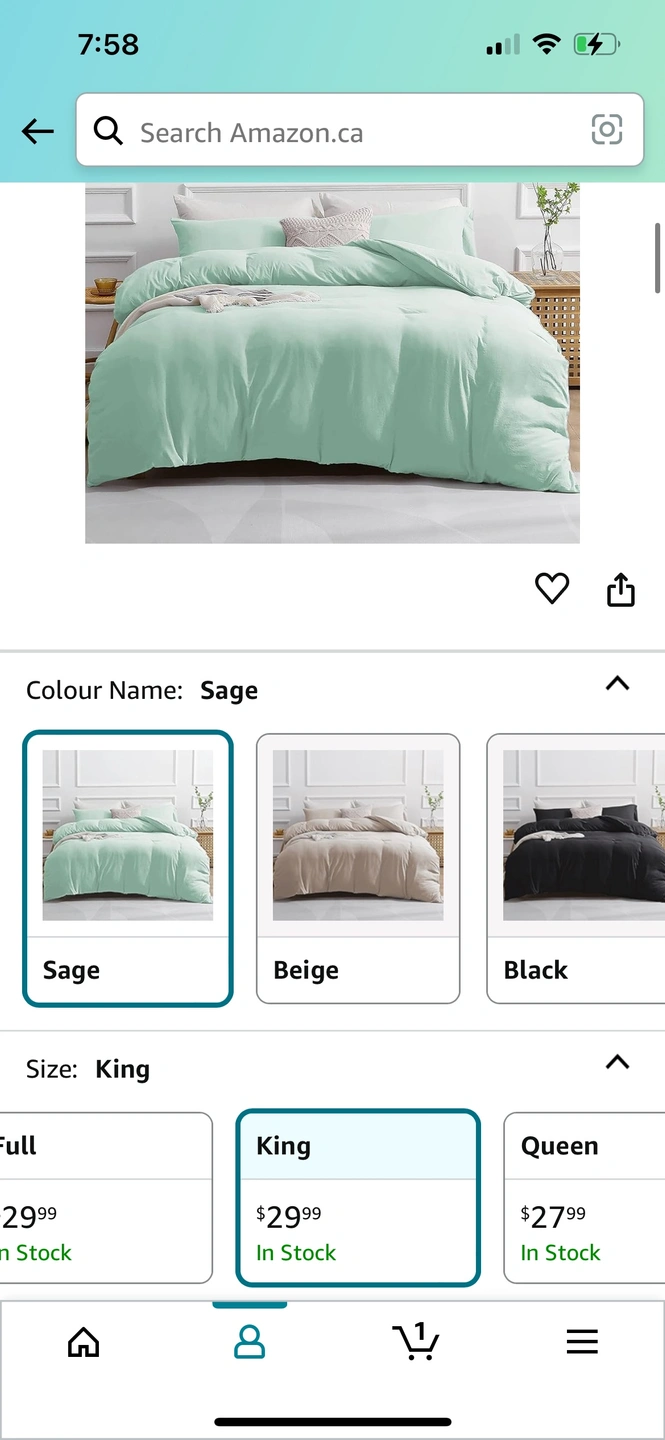
Task: Focus the Search Amazon.ca field
Action: (360, 130)
